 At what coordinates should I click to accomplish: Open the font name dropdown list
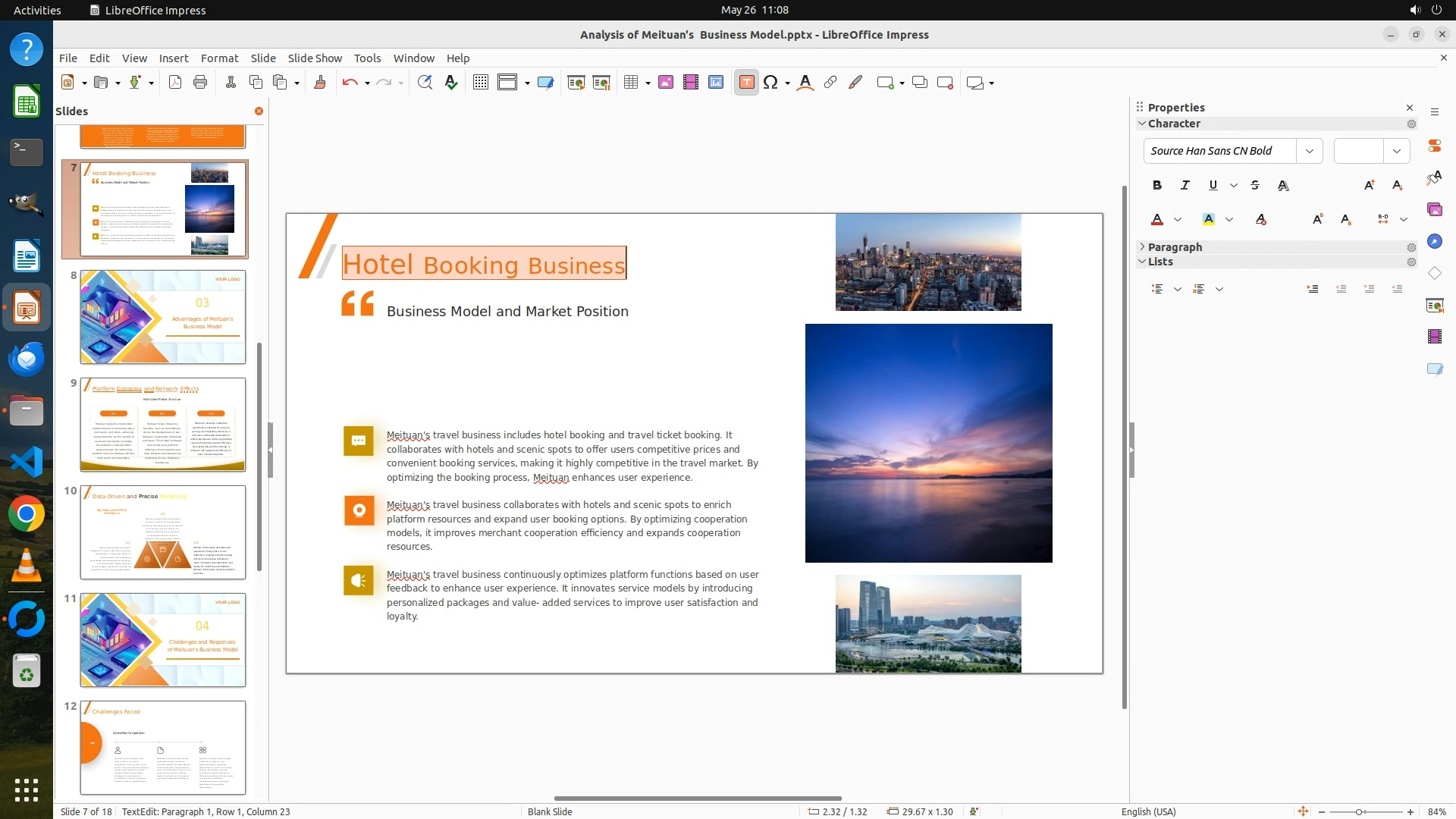tap(1310, 151)
